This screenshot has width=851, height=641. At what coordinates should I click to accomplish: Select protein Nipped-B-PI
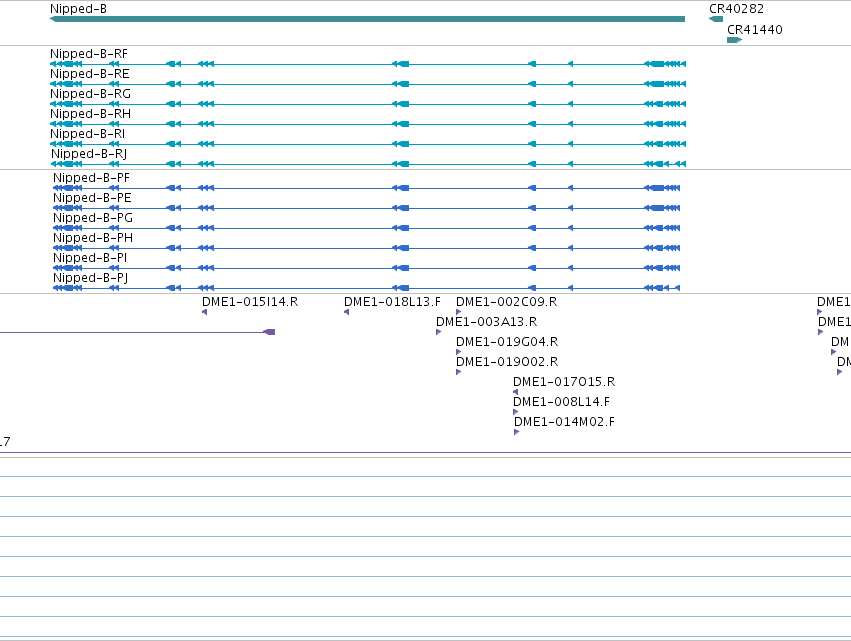click(366, 268)
